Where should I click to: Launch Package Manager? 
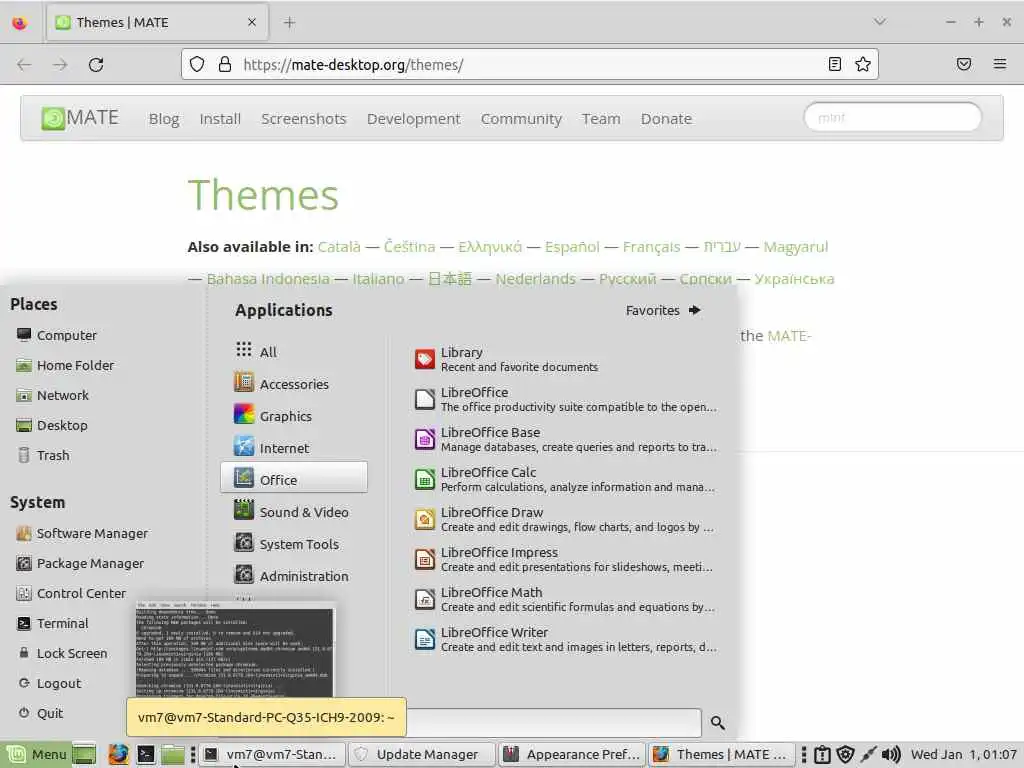pyautogui.click(x=80, y=563)
